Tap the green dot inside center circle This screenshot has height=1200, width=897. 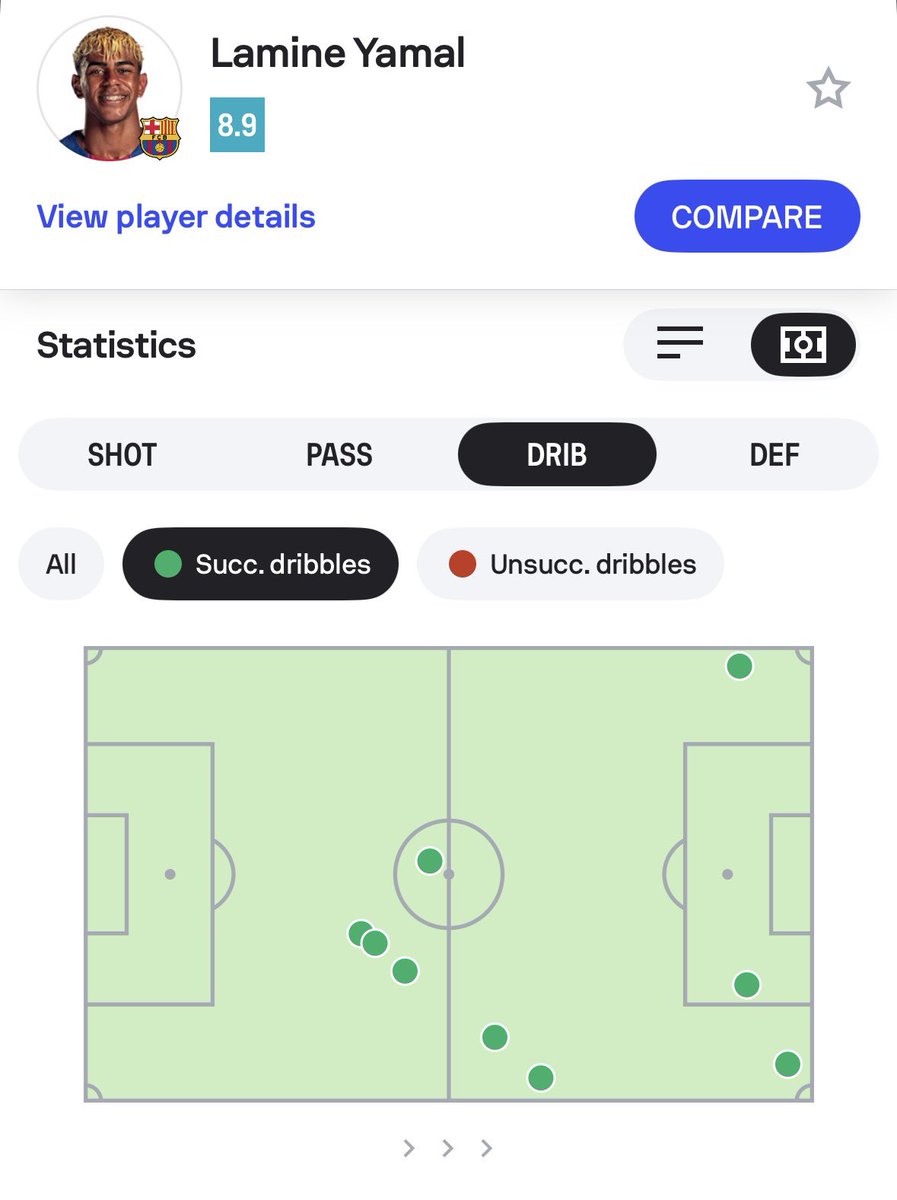(430, 860)
